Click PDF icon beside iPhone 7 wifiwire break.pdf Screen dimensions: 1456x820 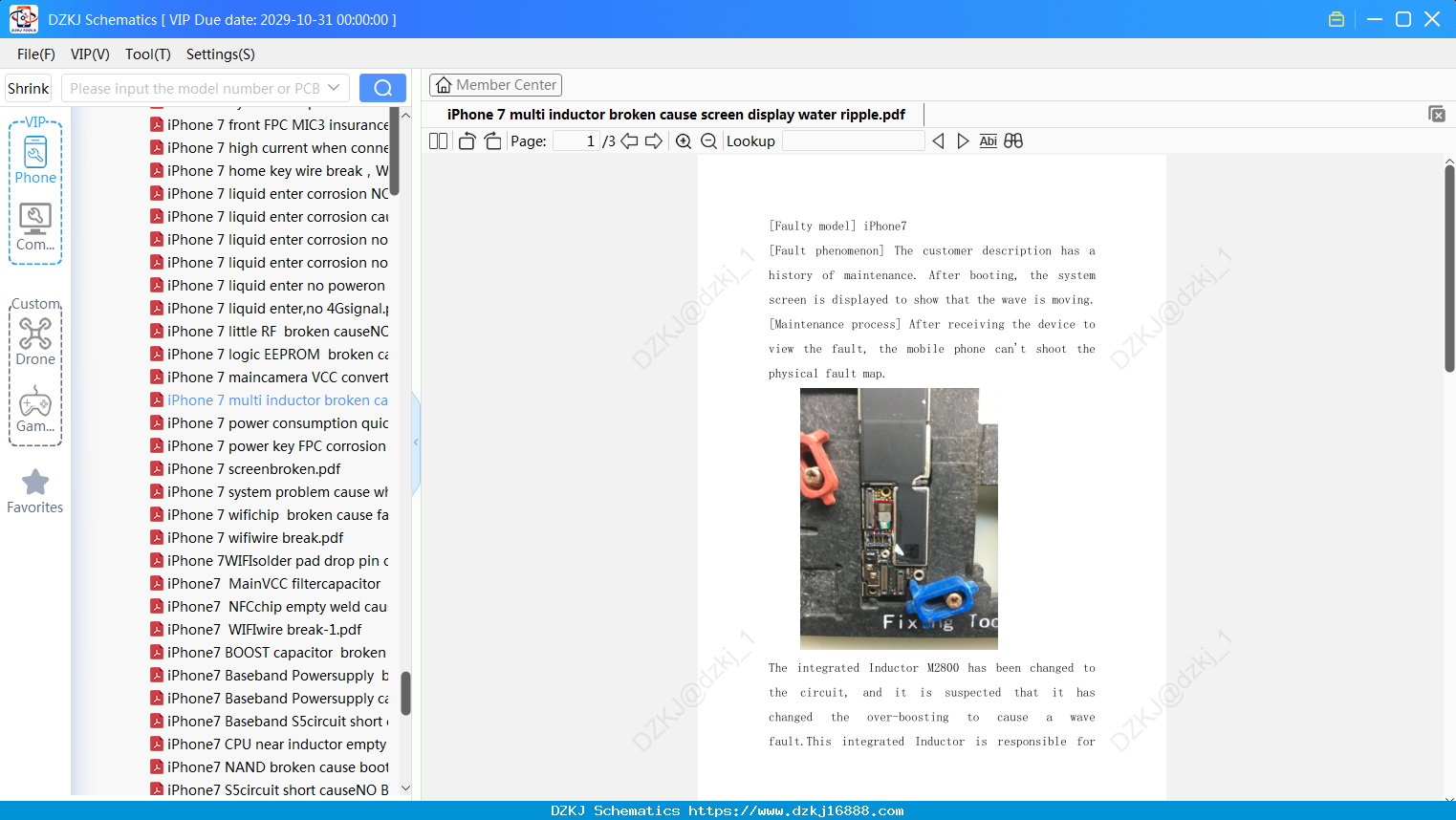(157, 537)
